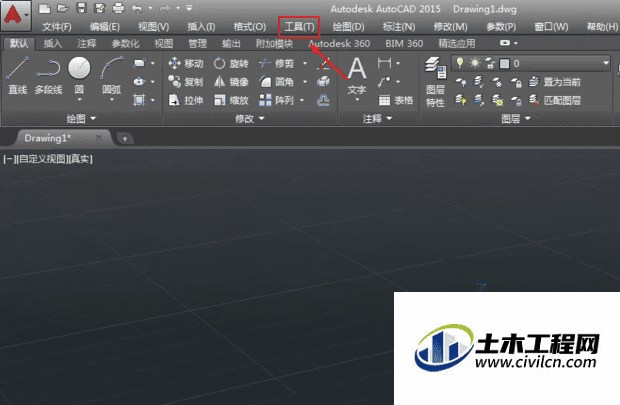Close the Drawing1* document tab

tap(99, 138)
